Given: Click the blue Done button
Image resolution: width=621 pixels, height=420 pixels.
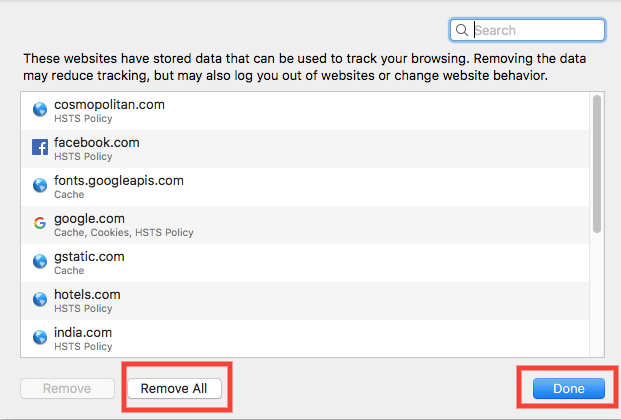Looking at the screenshot, I should pyautogui.click(x=569, y=388).
